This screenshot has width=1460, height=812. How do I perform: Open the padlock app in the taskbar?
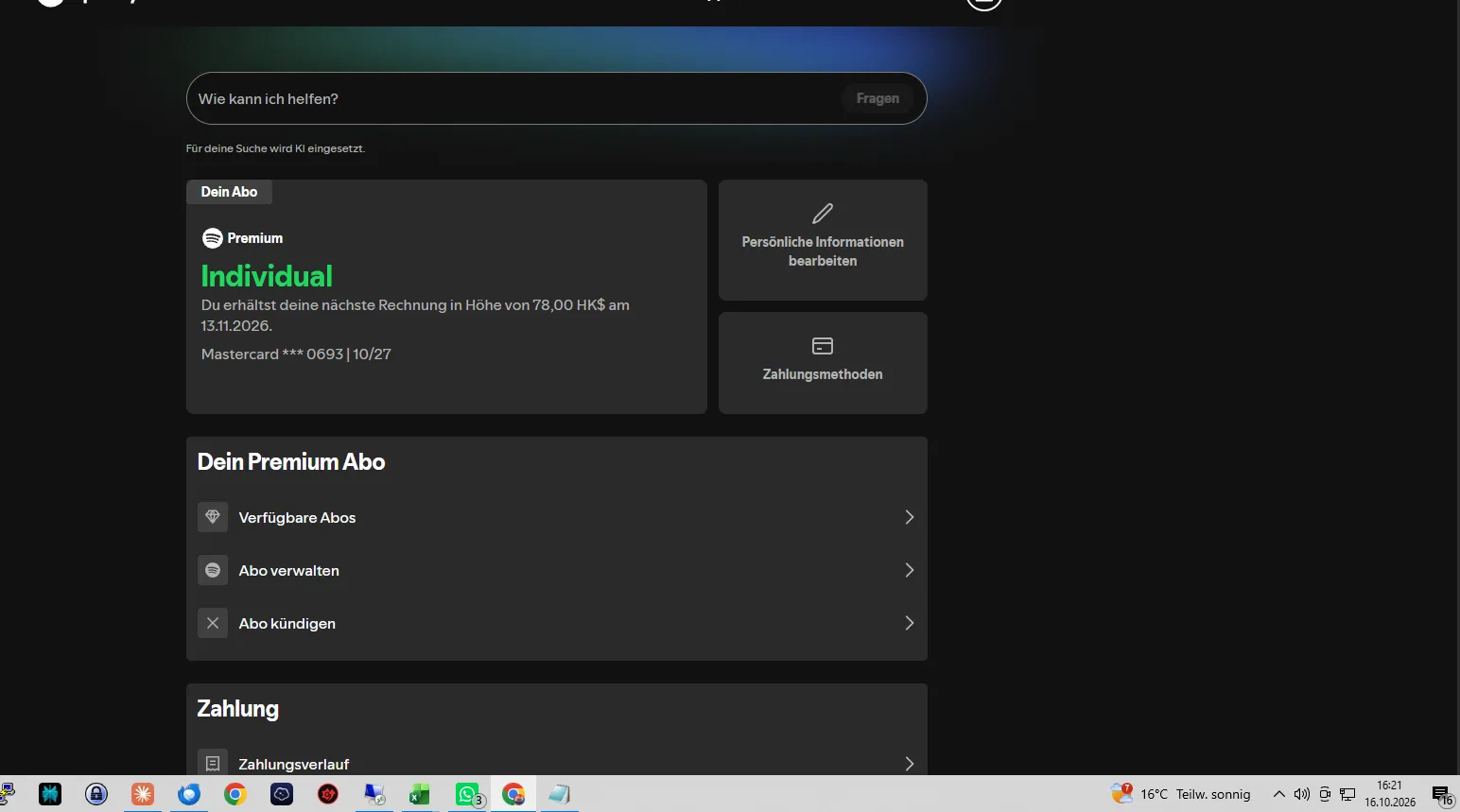point(96,794)
